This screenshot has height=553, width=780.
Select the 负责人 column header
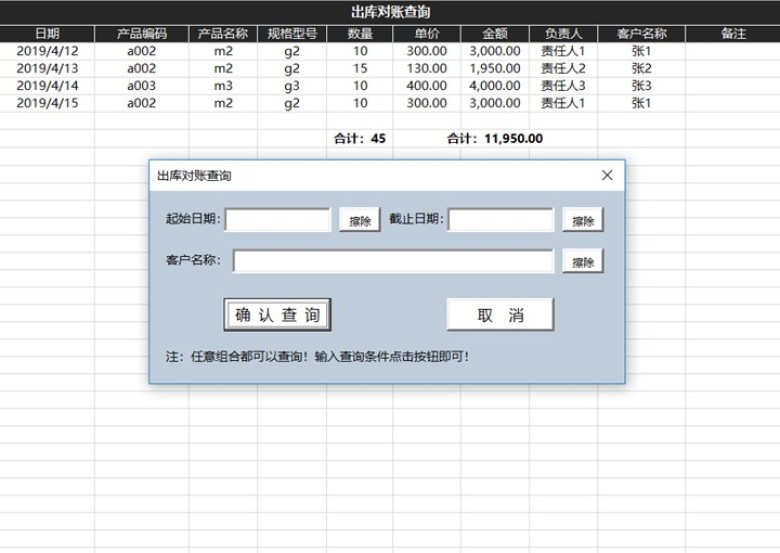point(564,34)
